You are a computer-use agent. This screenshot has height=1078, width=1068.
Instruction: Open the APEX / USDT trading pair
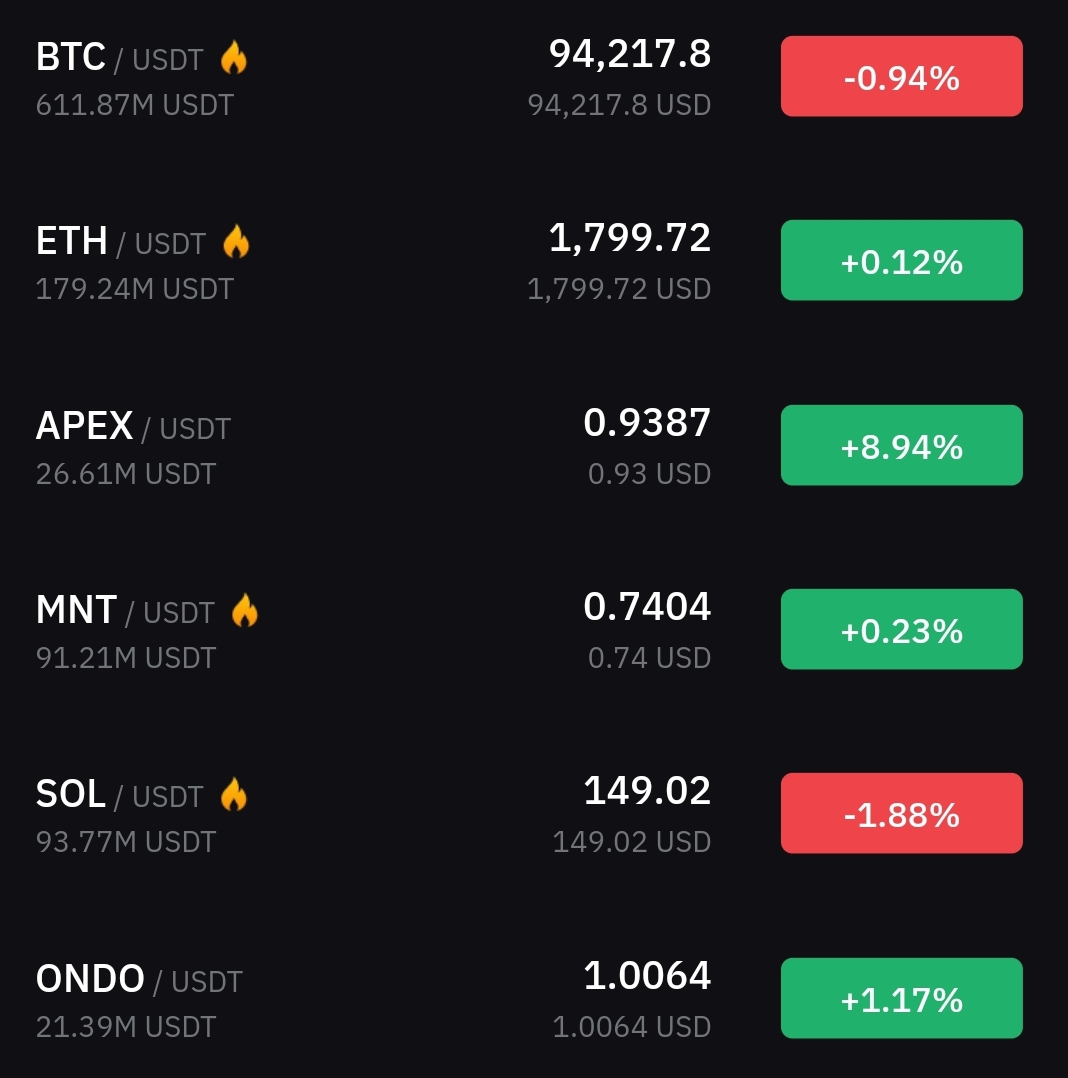coord(133,426)
